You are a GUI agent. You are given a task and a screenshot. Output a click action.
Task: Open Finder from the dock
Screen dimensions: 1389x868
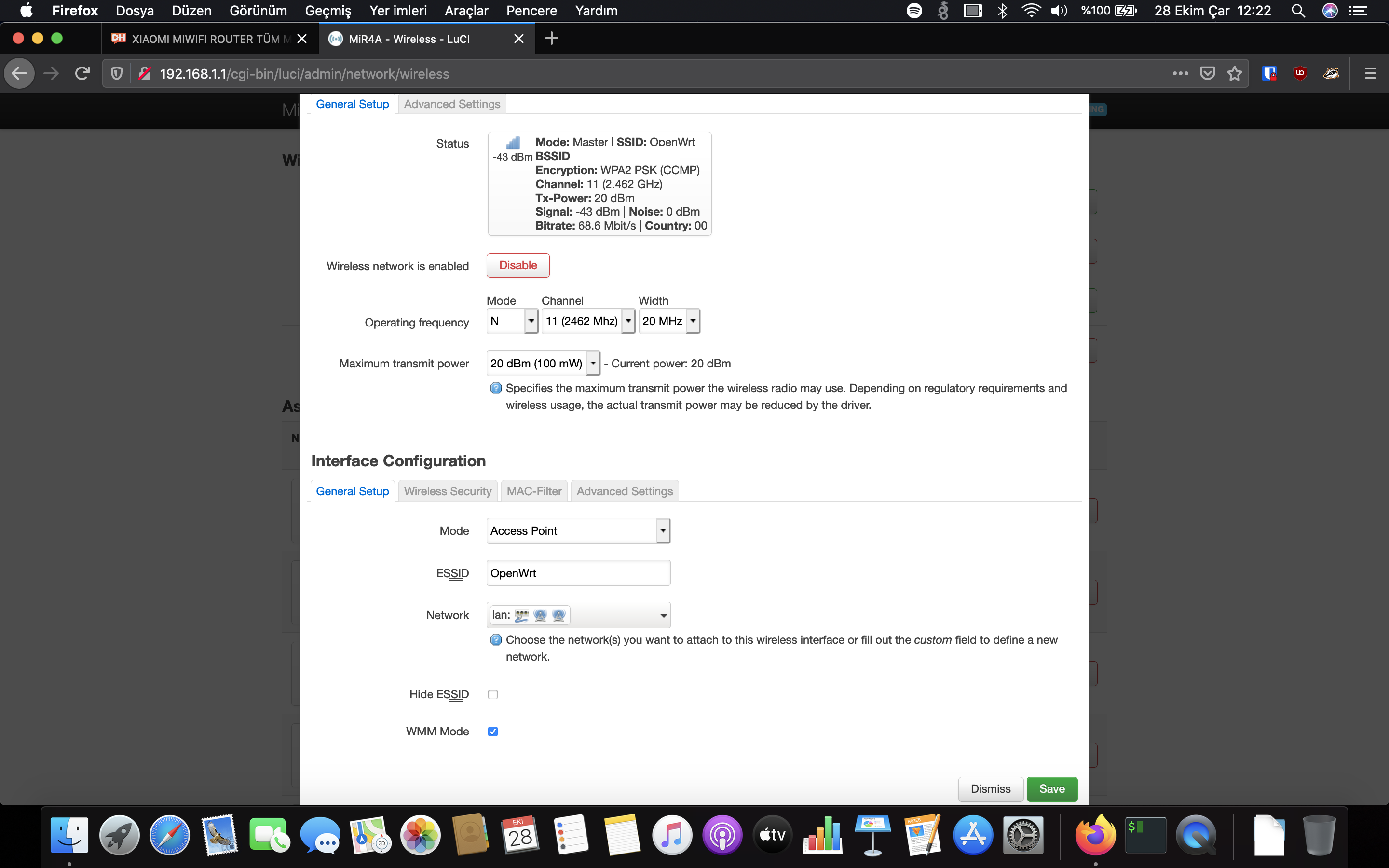coord(69,835)
